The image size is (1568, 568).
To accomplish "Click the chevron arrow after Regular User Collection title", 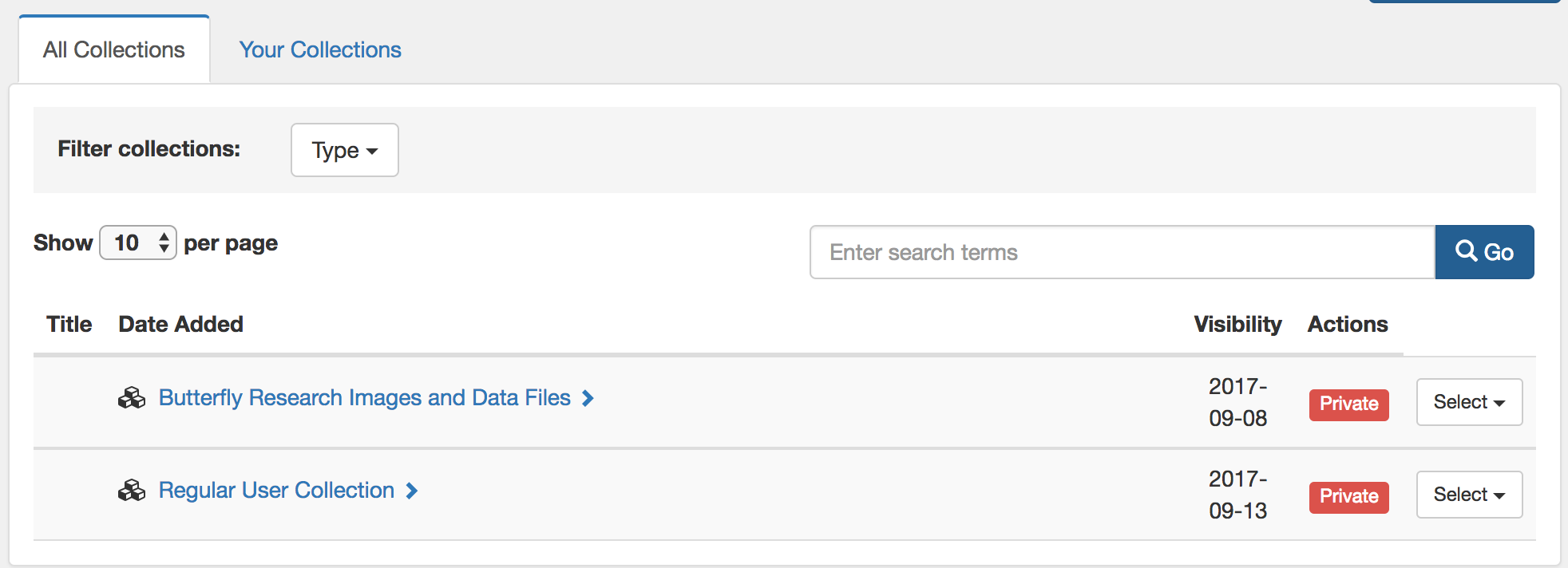I will point(411,491).
